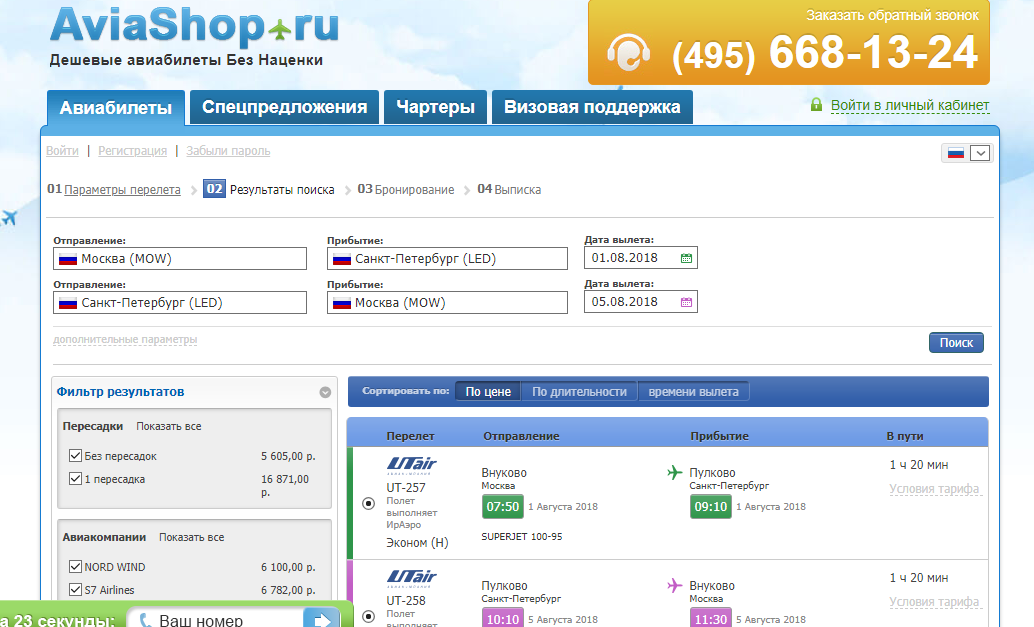The image size is (1034, 627).
Task: Toggle the 1 пересадка checkbox
Action: coord(75,479)
